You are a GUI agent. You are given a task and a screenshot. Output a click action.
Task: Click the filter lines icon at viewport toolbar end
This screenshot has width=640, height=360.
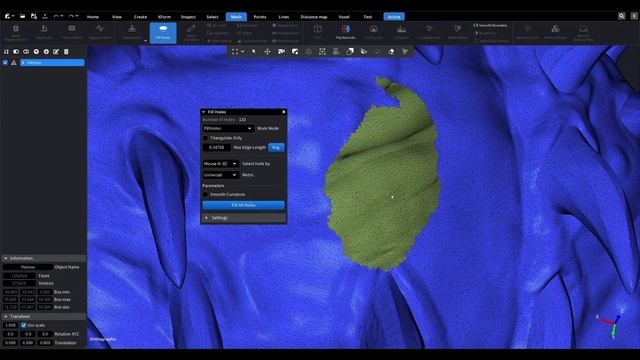click(405, 51)
